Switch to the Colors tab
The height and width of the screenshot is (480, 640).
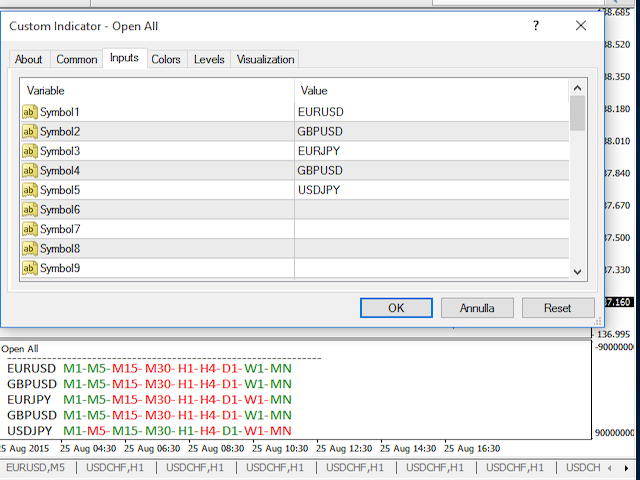tap(166, 60)
